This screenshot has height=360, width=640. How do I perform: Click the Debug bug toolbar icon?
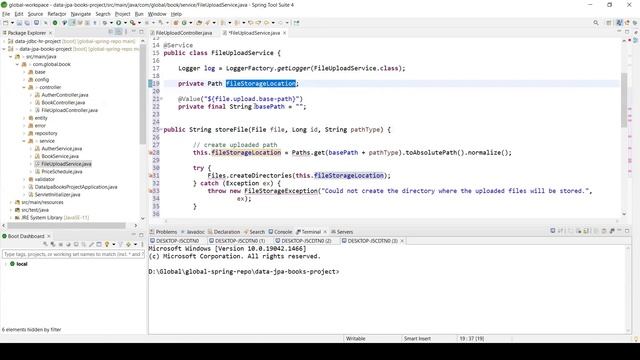pyautogui.click(x=105, y=23)
